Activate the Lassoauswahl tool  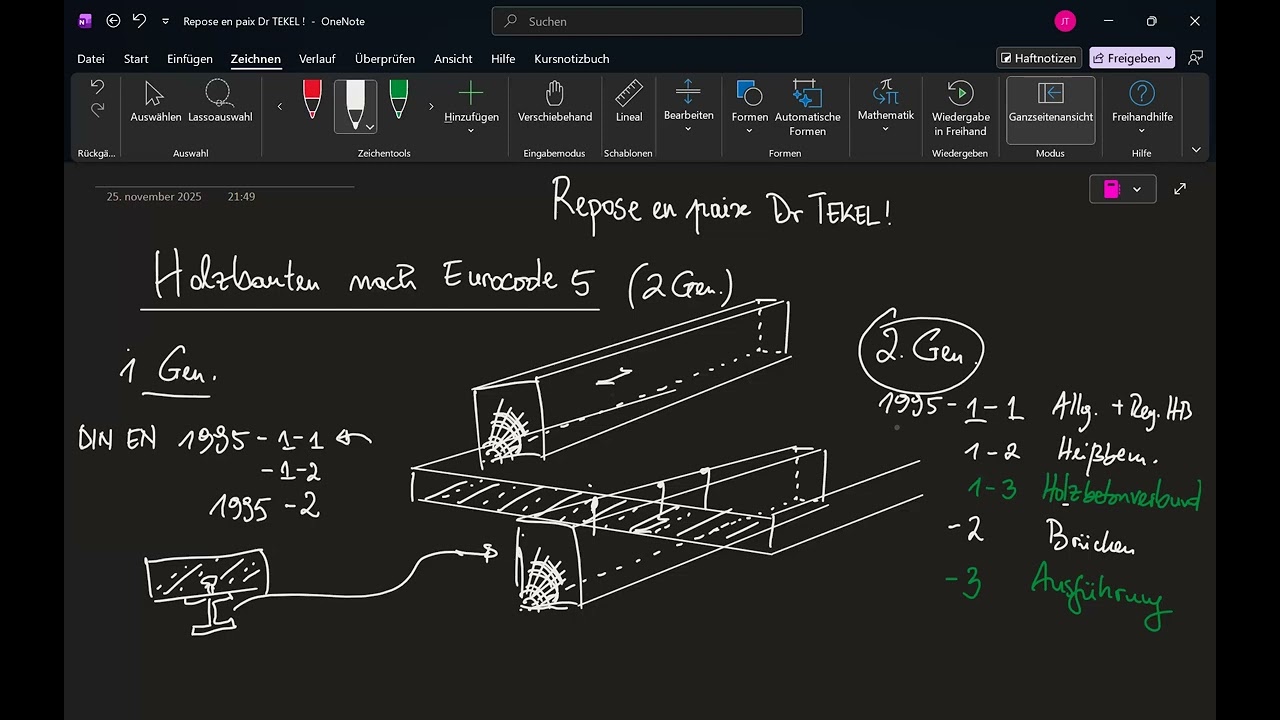(x=220, y=103)
